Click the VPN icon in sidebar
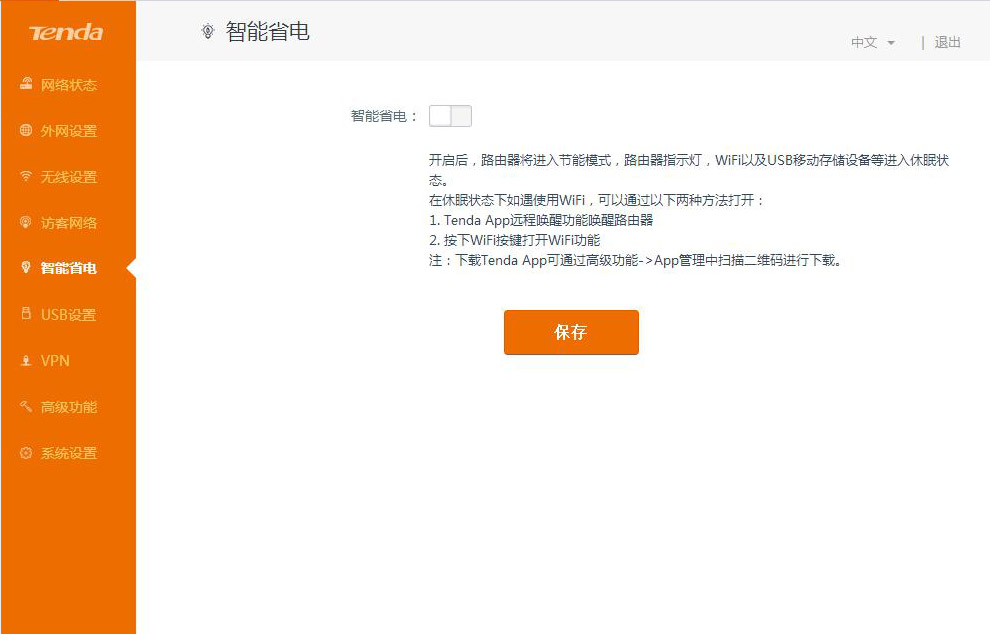Image resolution: width=990 pixels, height=634 pixels. 26,361
